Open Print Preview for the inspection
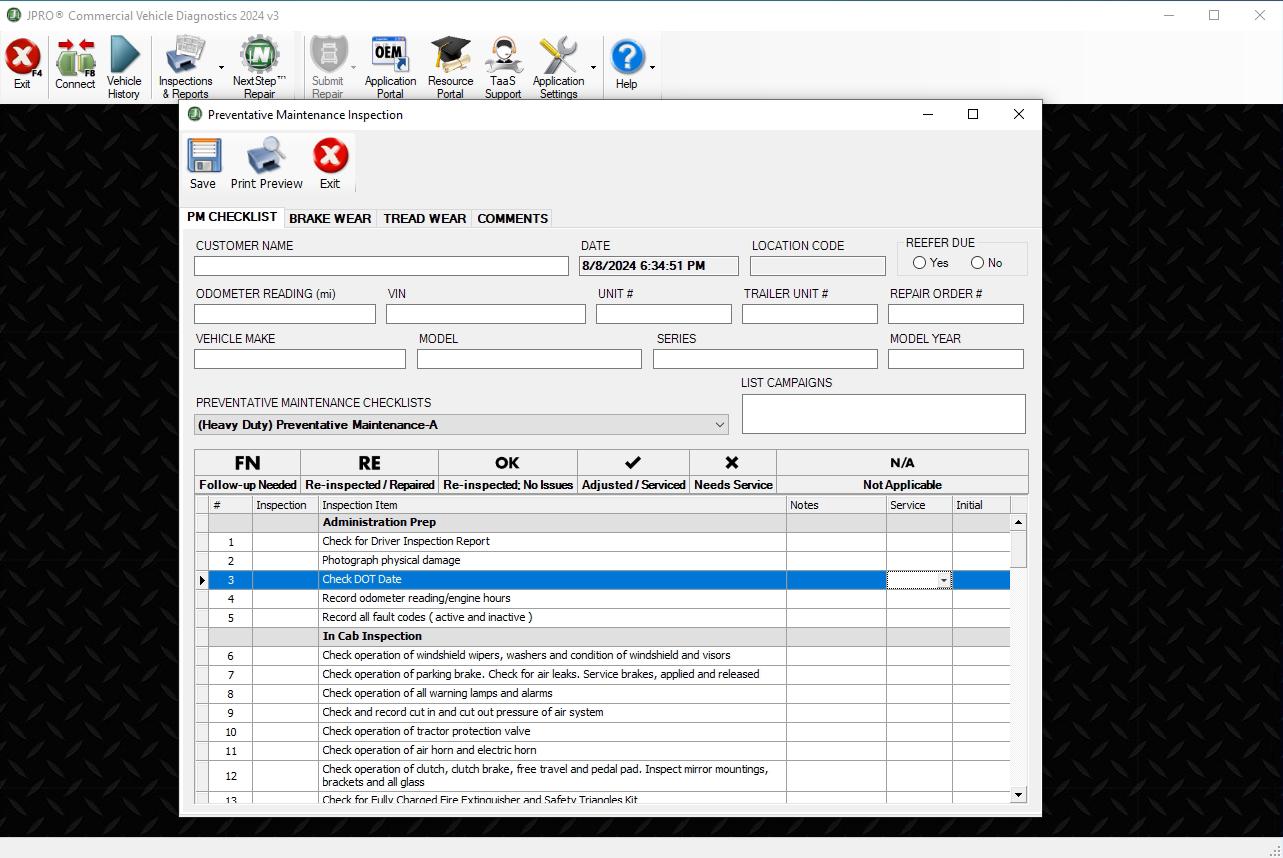Viewport: 1283px width, 858px height. [x=265, y=162]
